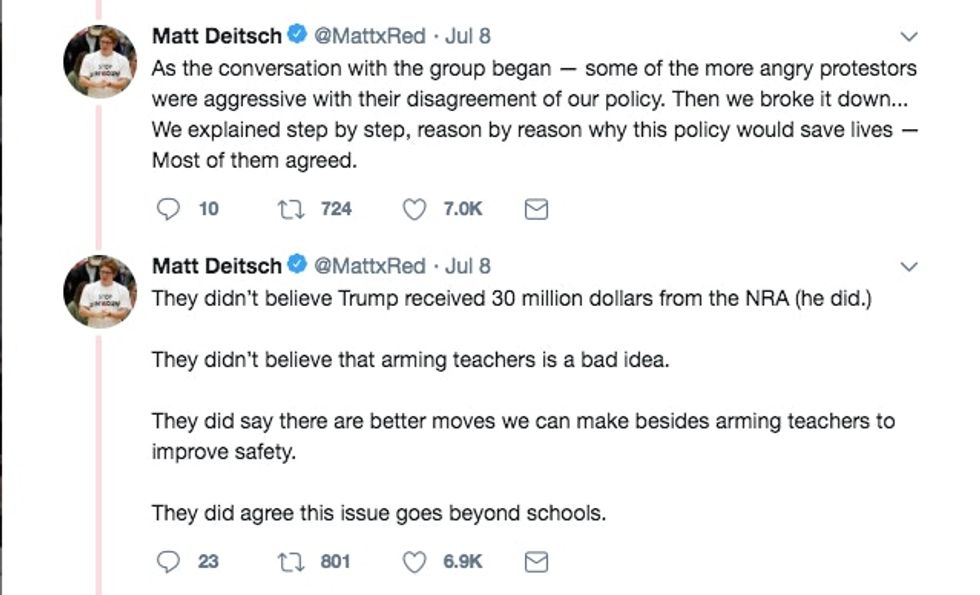Viewport: 980px width, 595px height.
Task: Reply to the tweet with 23 replies
Action: pos(169,562)
